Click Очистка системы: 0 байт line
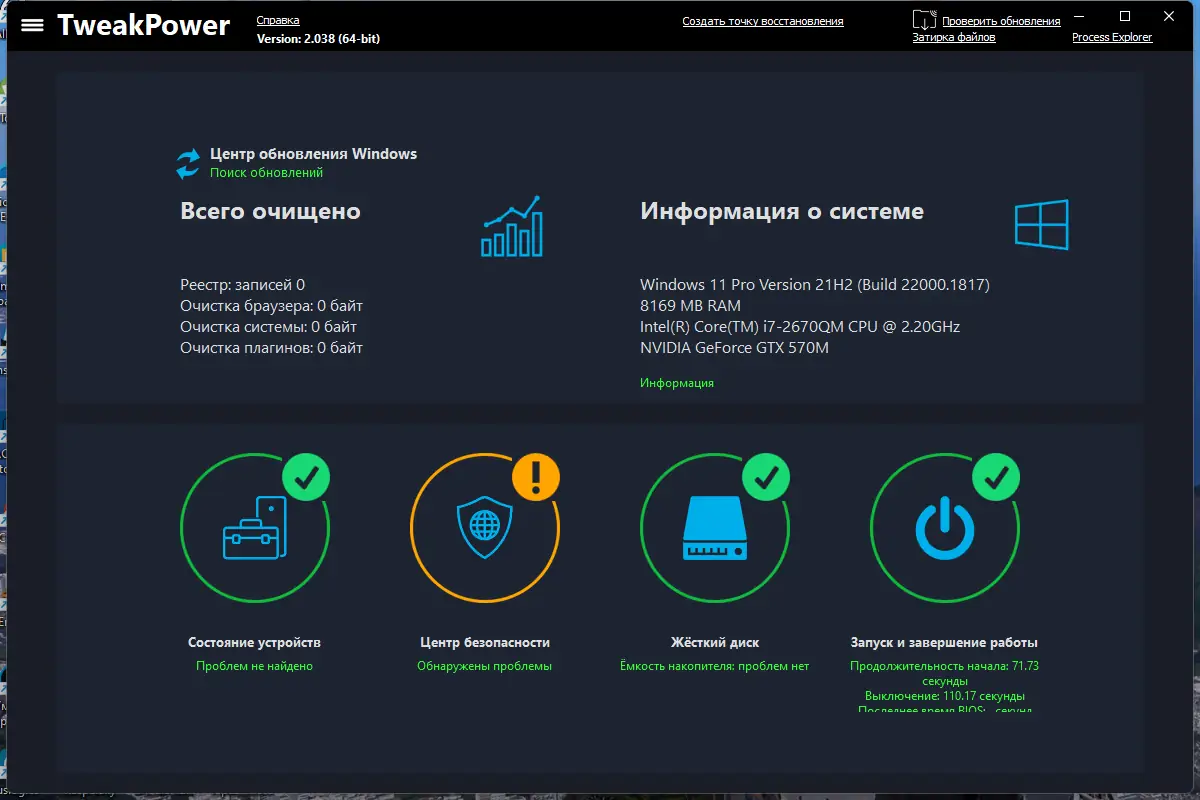The width and height of the screenshot is (1200, 800). point(268,327)
